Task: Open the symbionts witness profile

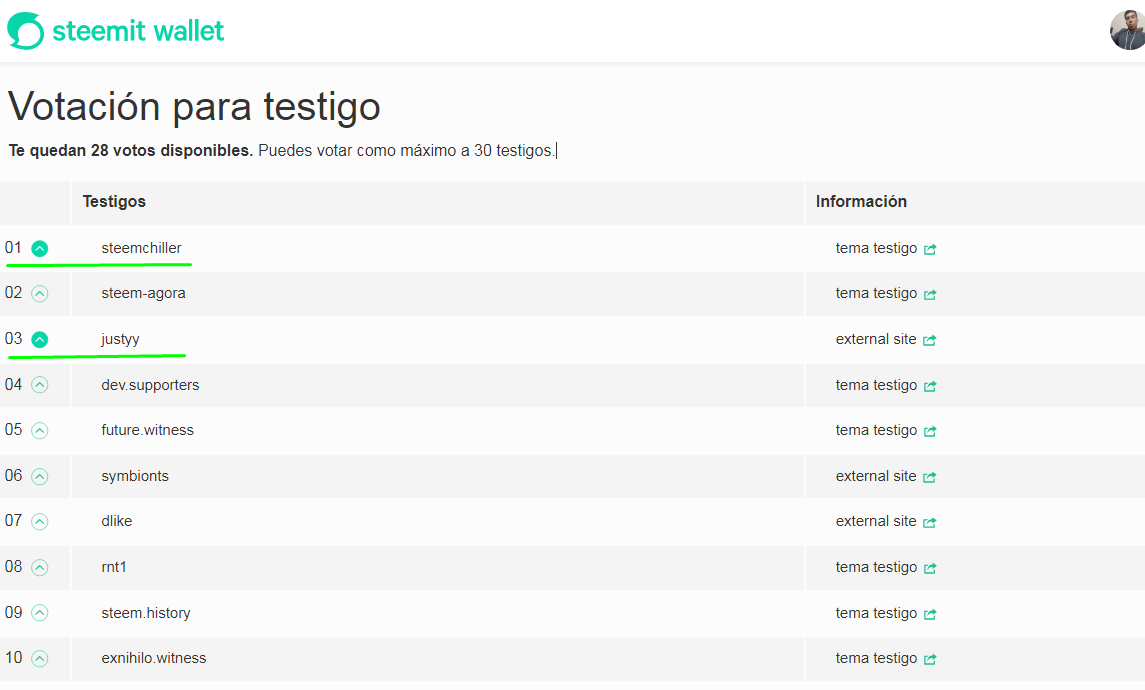Action: (135, 476)
